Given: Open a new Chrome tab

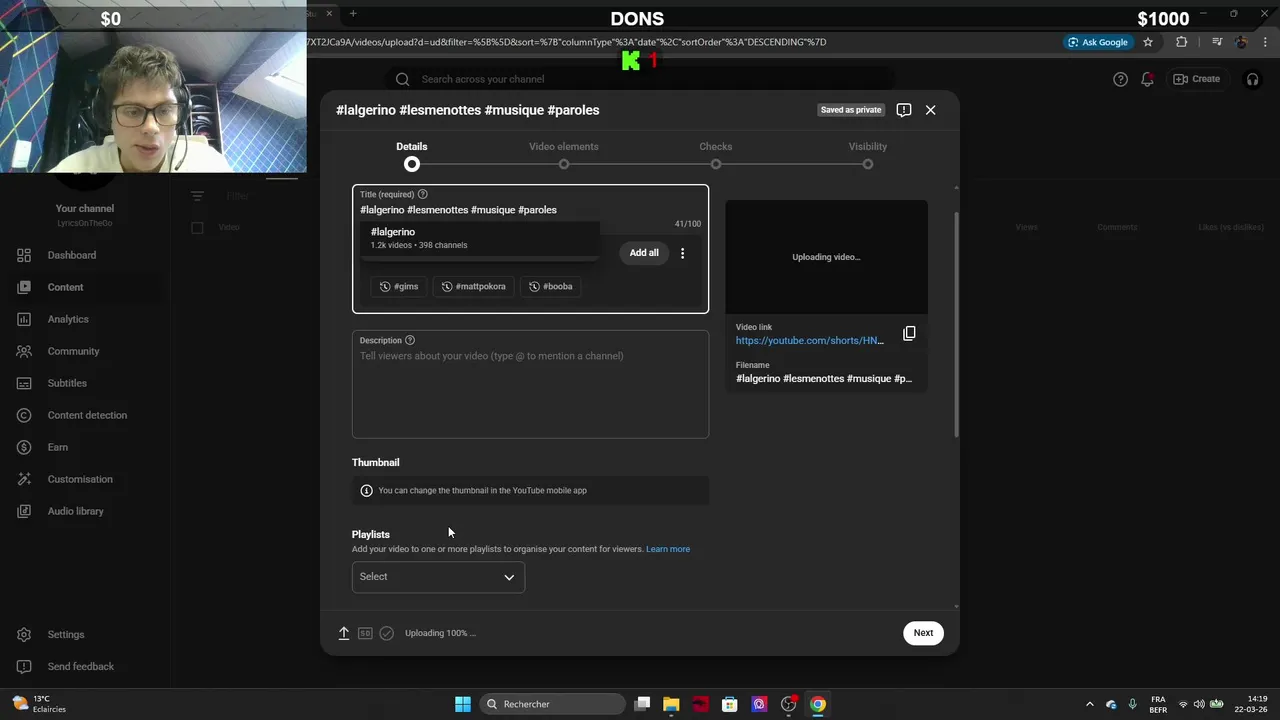Looking at the screenshot, I should [353, 13].
